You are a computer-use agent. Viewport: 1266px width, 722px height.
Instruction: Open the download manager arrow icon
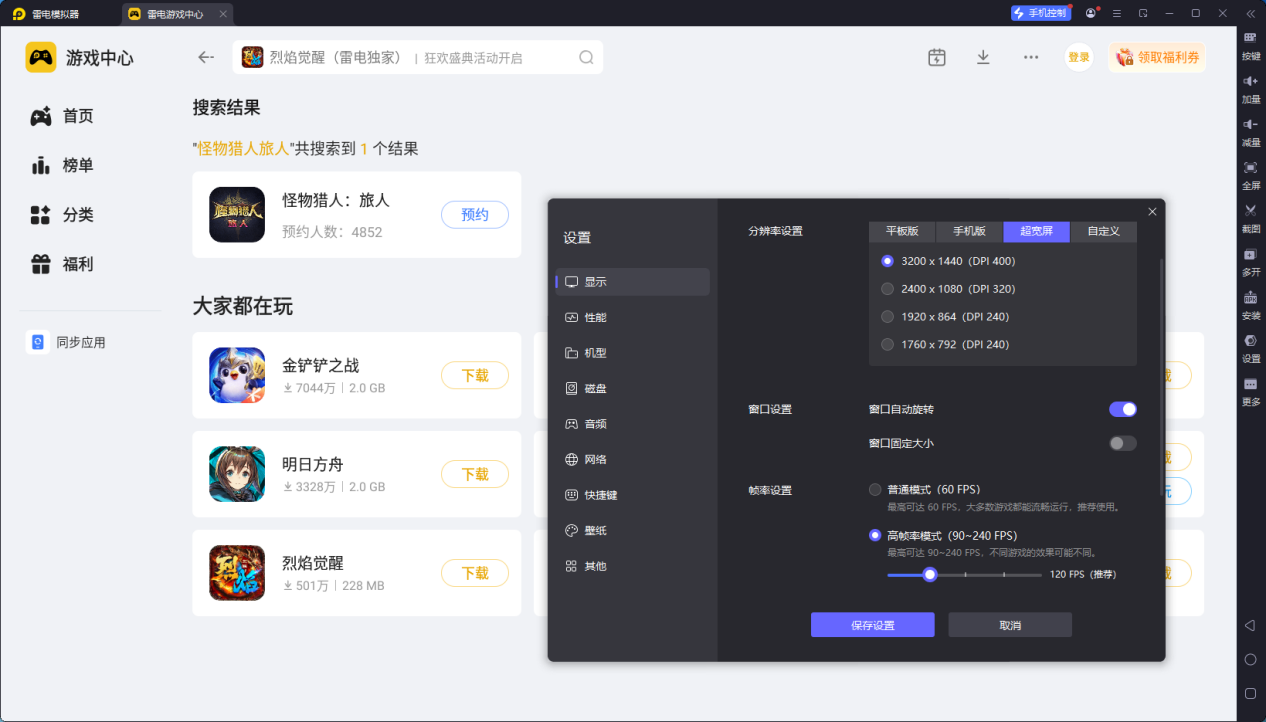983,58
